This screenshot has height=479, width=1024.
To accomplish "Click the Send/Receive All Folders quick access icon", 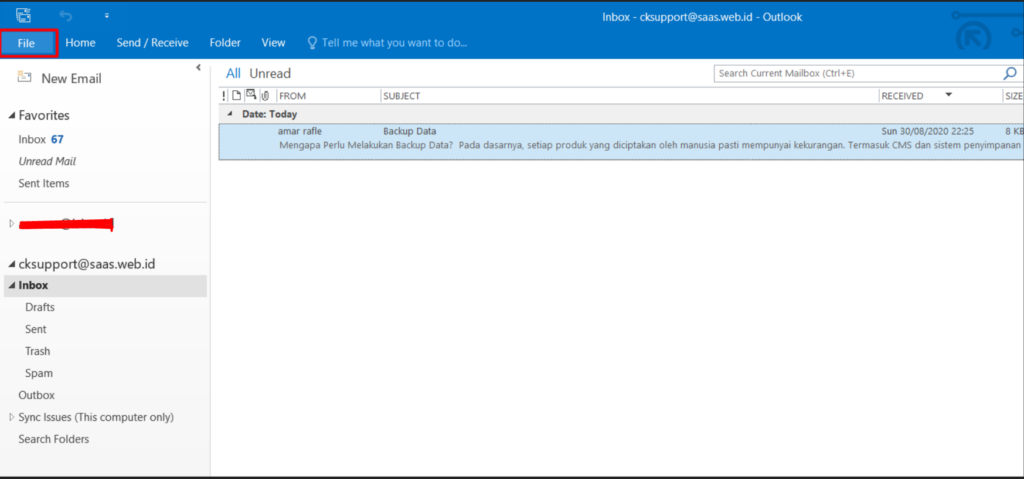I will point(24,14).
